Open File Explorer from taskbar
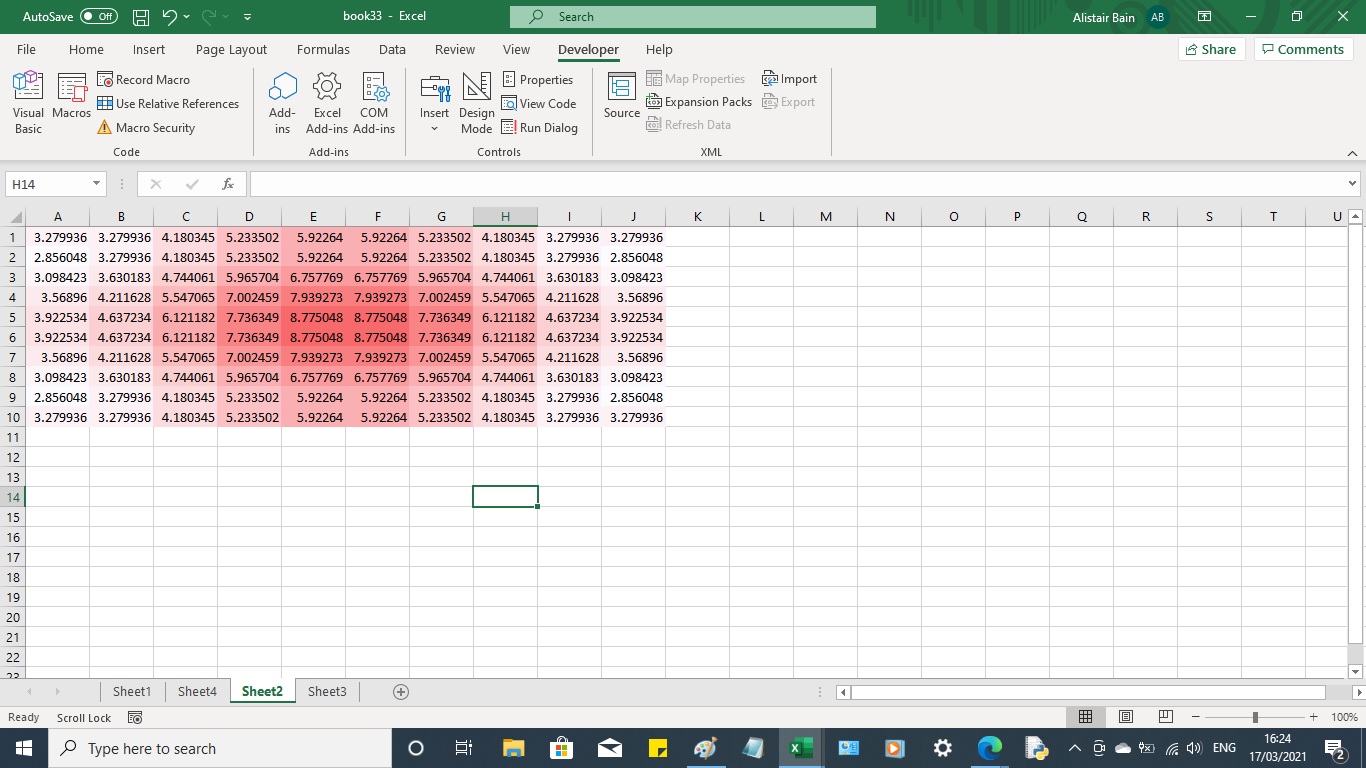The image size is (1366, 768). pyautogui.click(x=513, y=748)
